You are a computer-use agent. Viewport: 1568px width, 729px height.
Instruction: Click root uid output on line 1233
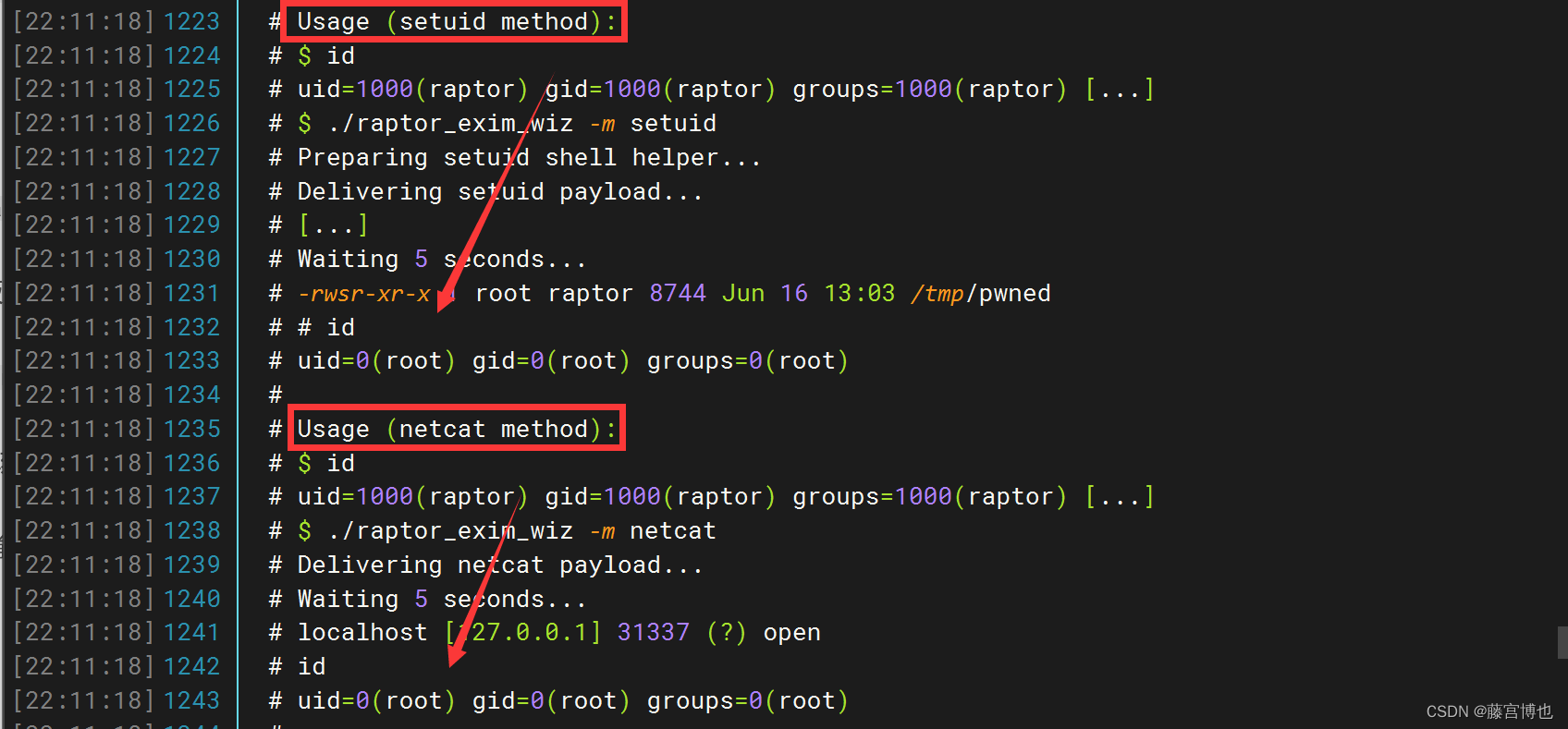pyautogui.click(x=572, y=360)
